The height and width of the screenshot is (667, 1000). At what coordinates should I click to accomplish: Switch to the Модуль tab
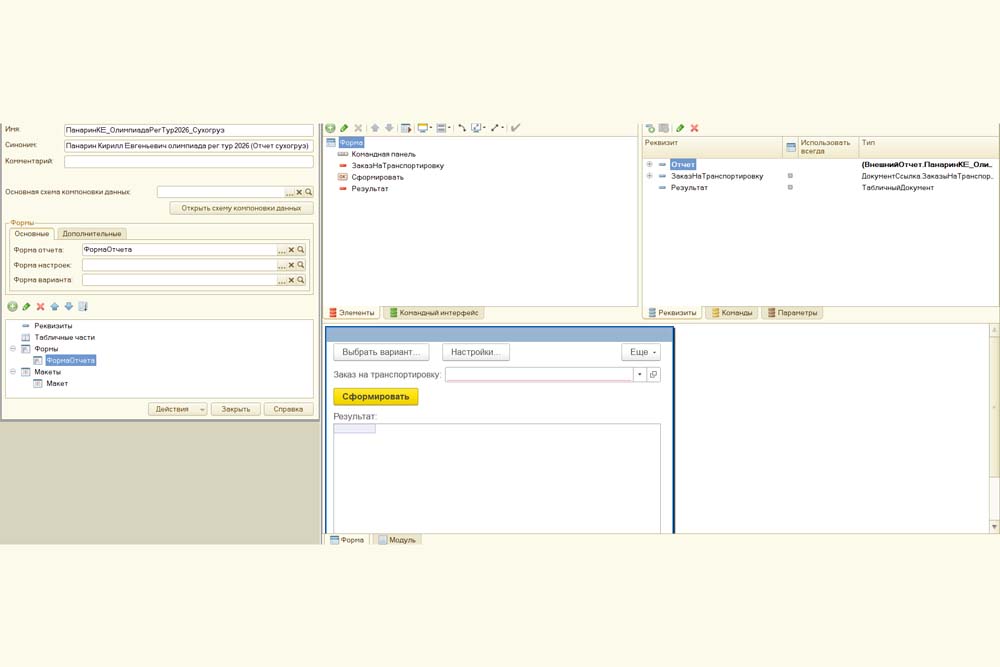click(x=398, y=540)
